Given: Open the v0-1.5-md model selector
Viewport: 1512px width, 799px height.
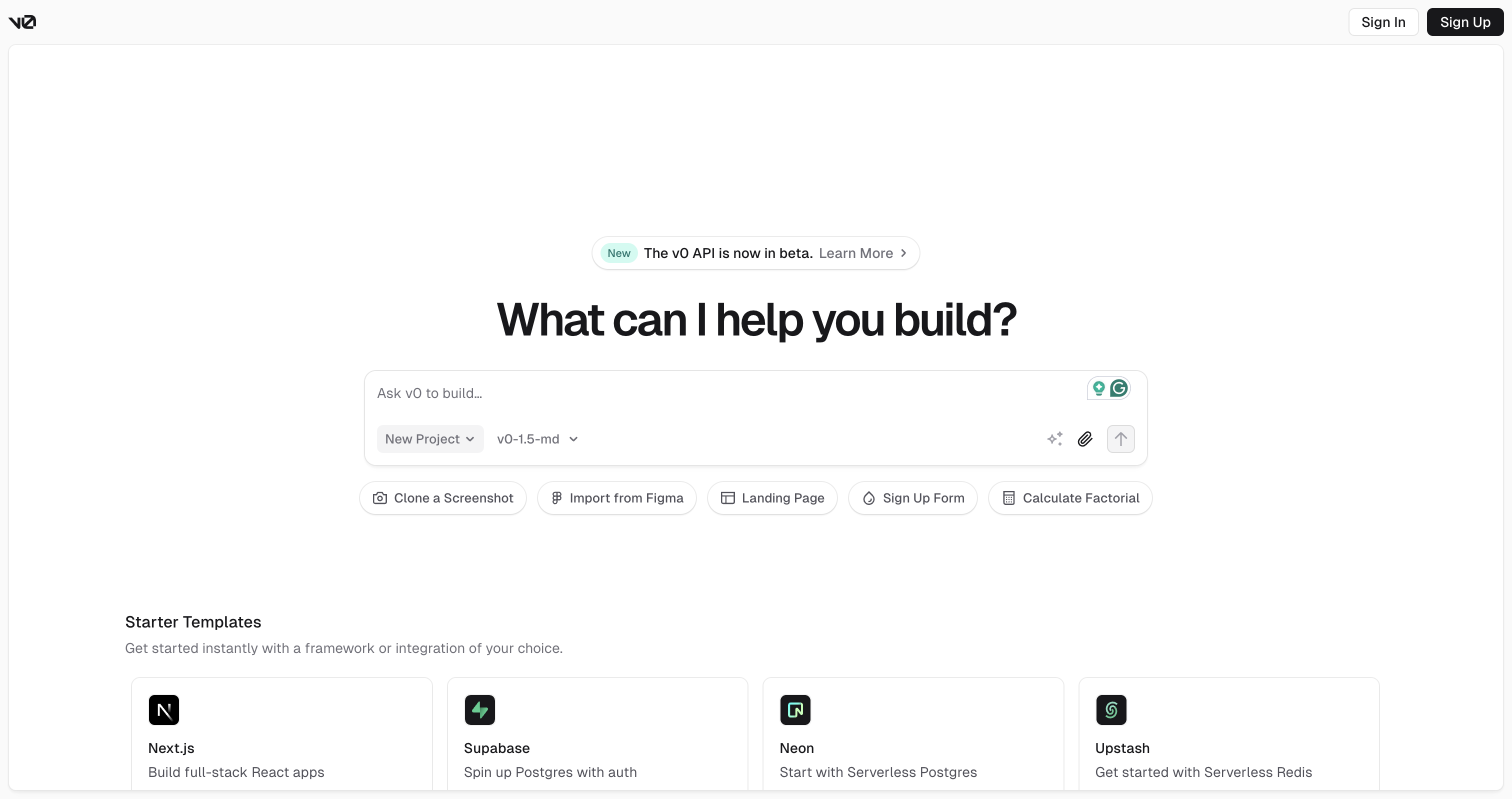Looking at the screenshot, I should coord(537,439).
